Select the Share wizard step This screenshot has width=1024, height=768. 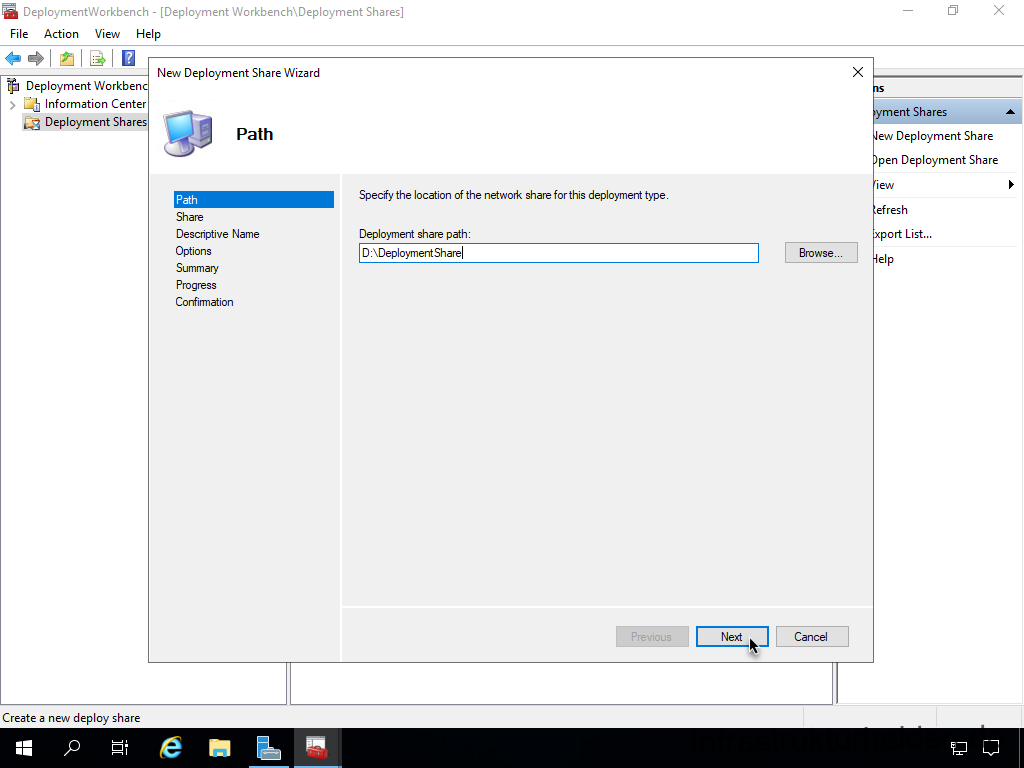click(x=189, y=217)
